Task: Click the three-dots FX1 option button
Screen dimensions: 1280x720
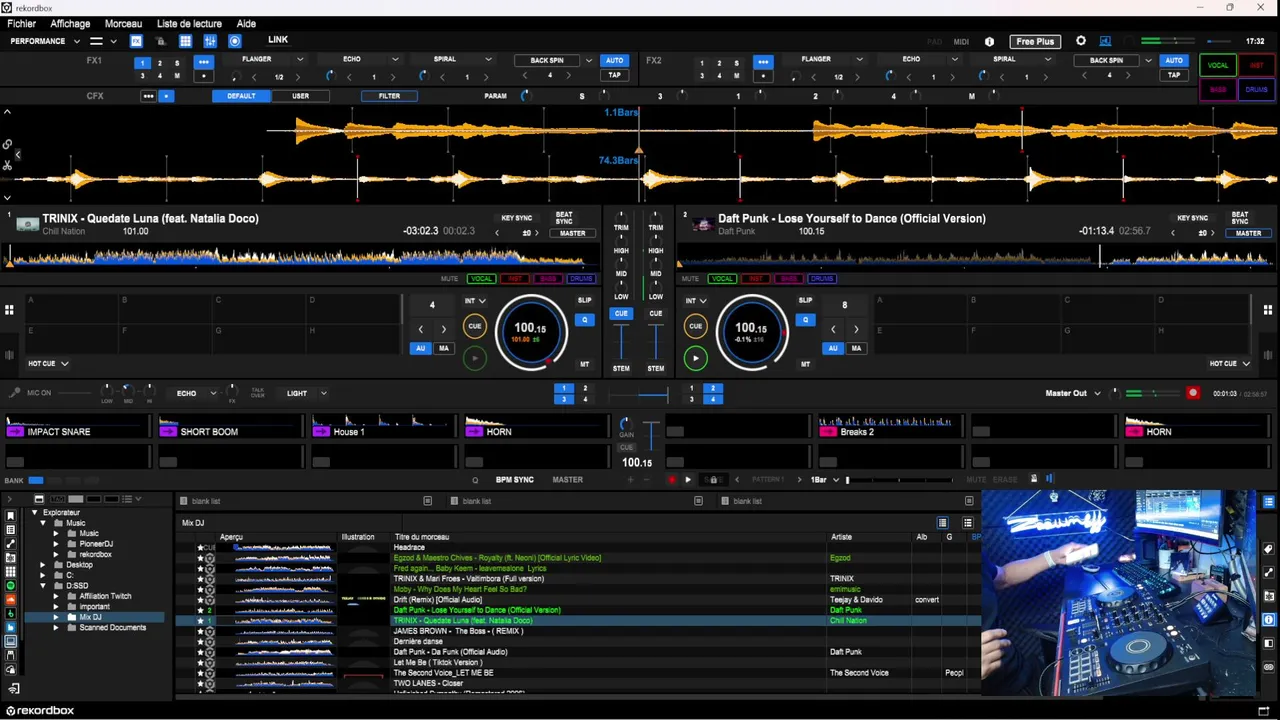Action: [x=203, y=62]
